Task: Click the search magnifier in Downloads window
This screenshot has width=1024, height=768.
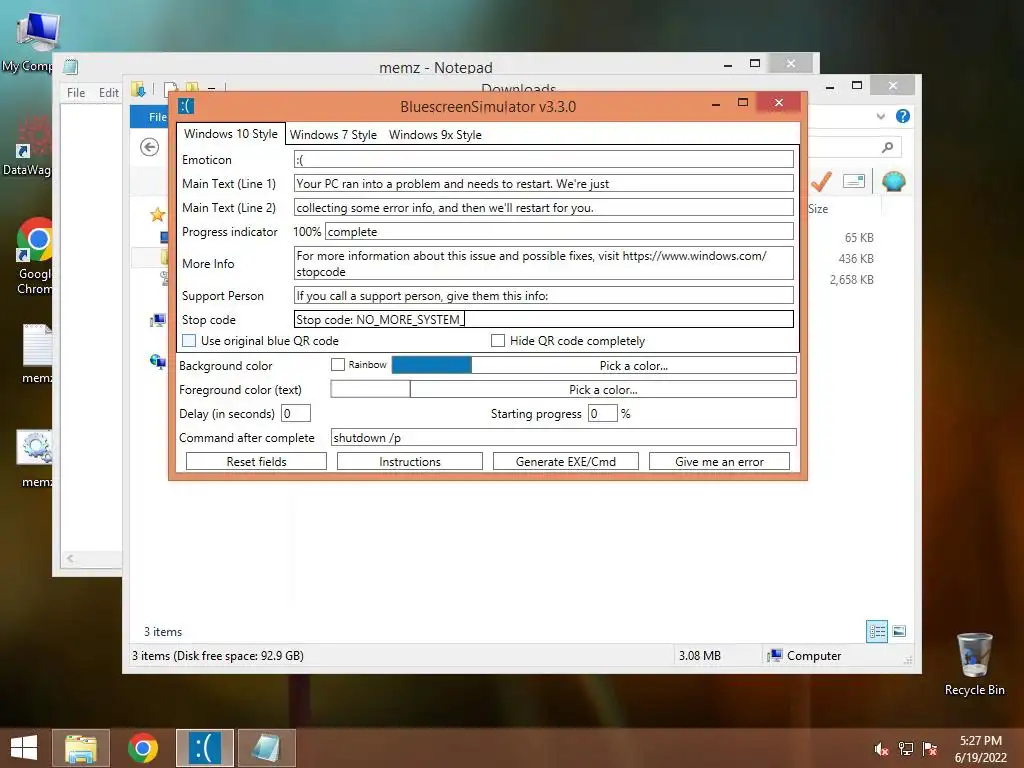Action: pos(887,147)
